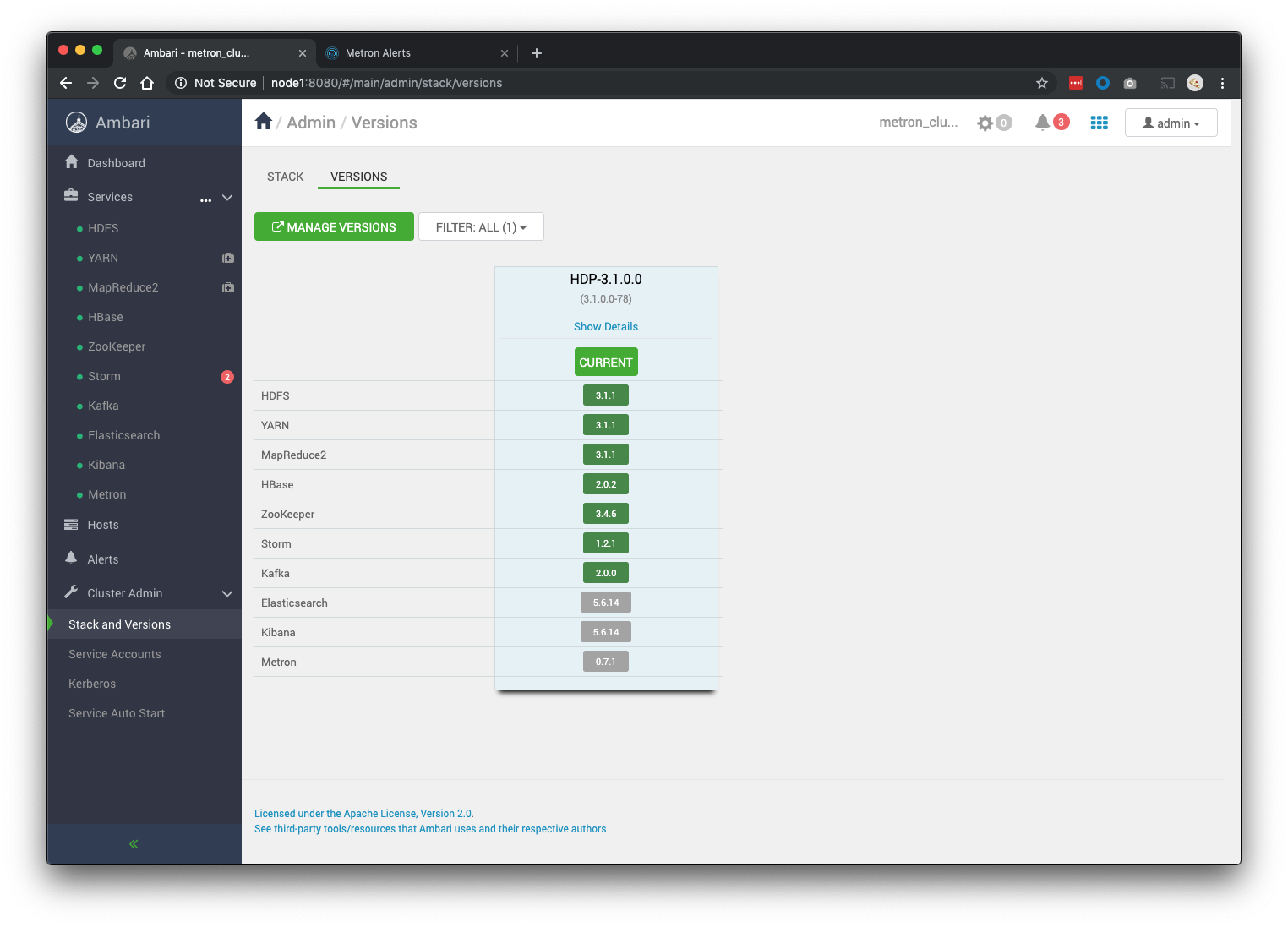Click Storm alert count badge

[227, 377]
